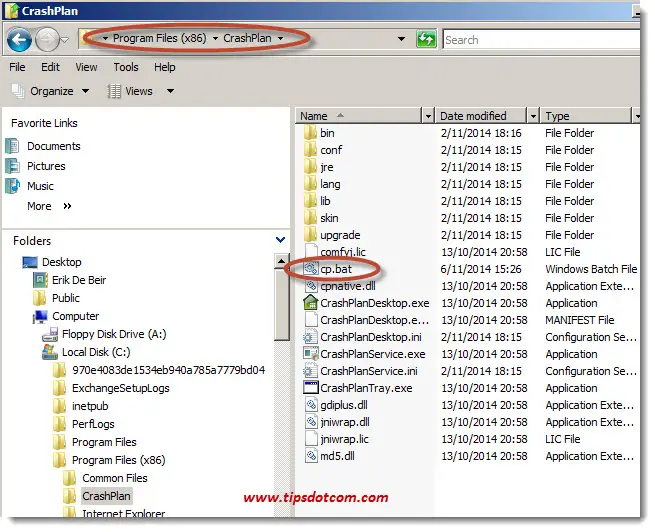Screen dimensions: 655x532
Task: Select the lang folder icon
Action: pyautogui.click(x=310, y=184)
